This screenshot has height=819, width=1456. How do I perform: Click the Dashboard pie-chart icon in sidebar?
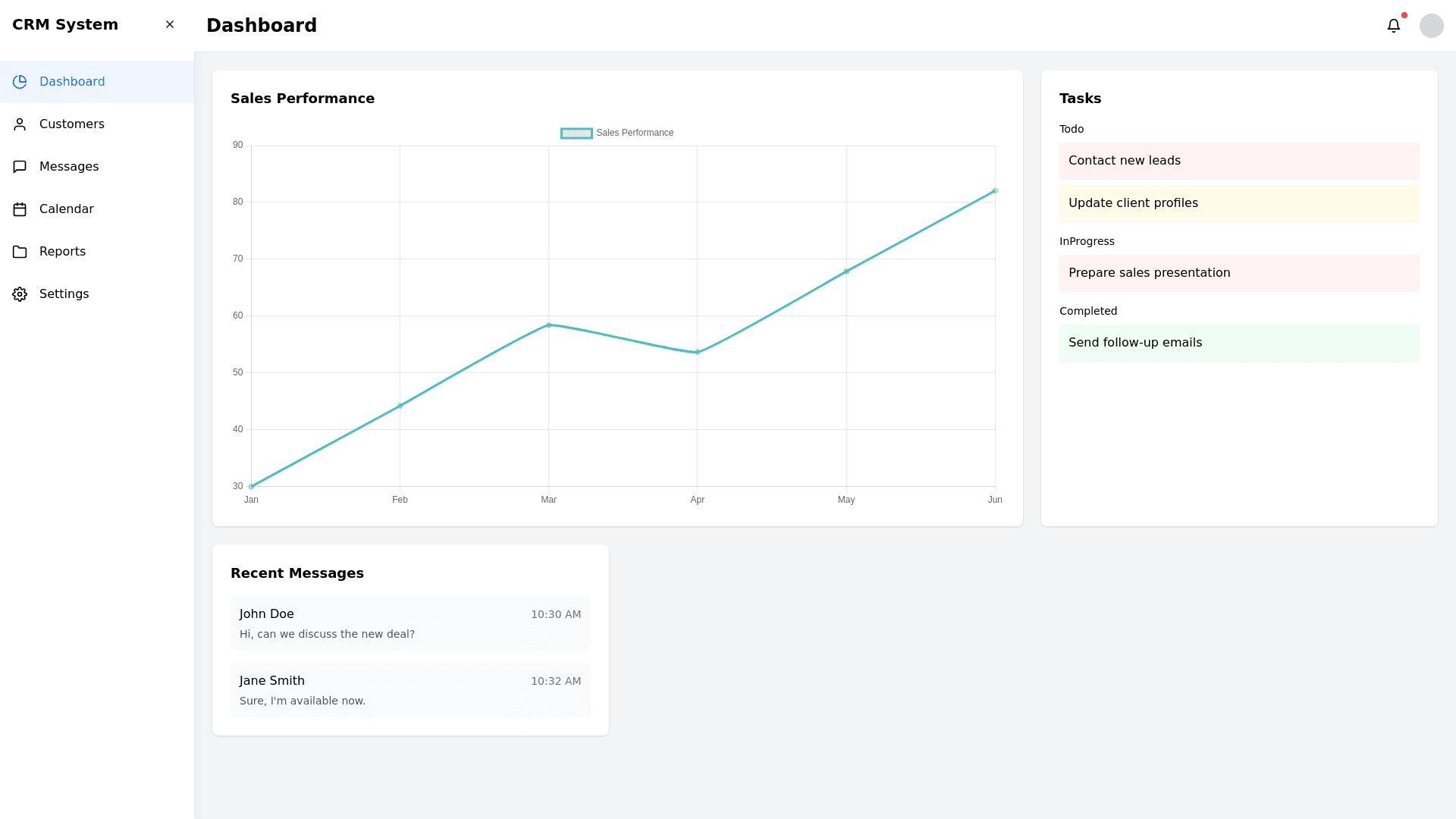[20, 82]
